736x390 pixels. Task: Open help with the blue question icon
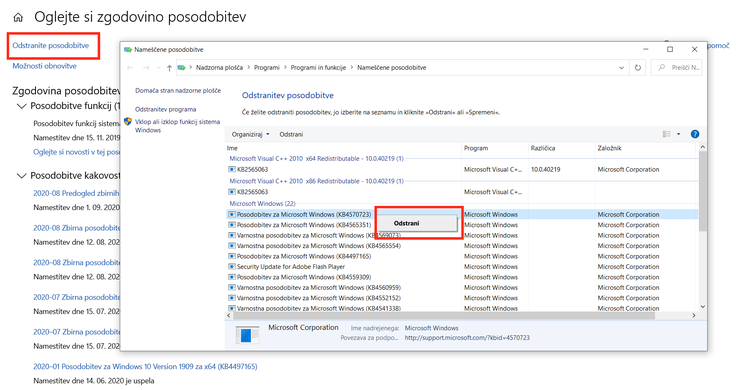pos(695,134)
